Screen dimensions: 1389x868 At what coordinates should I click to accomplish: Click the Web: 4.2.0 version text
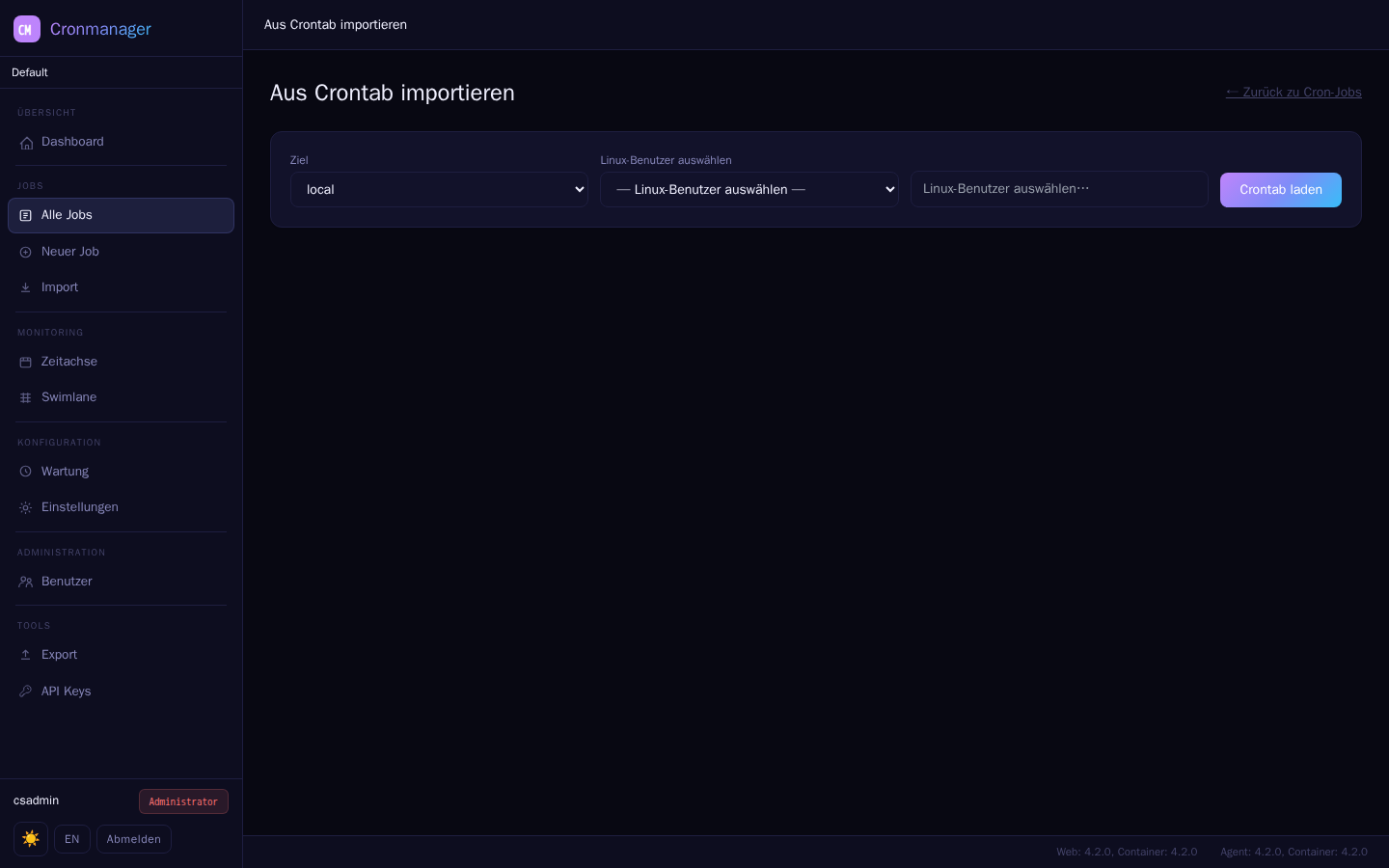pyautogui.click(x=1127, y=852)
